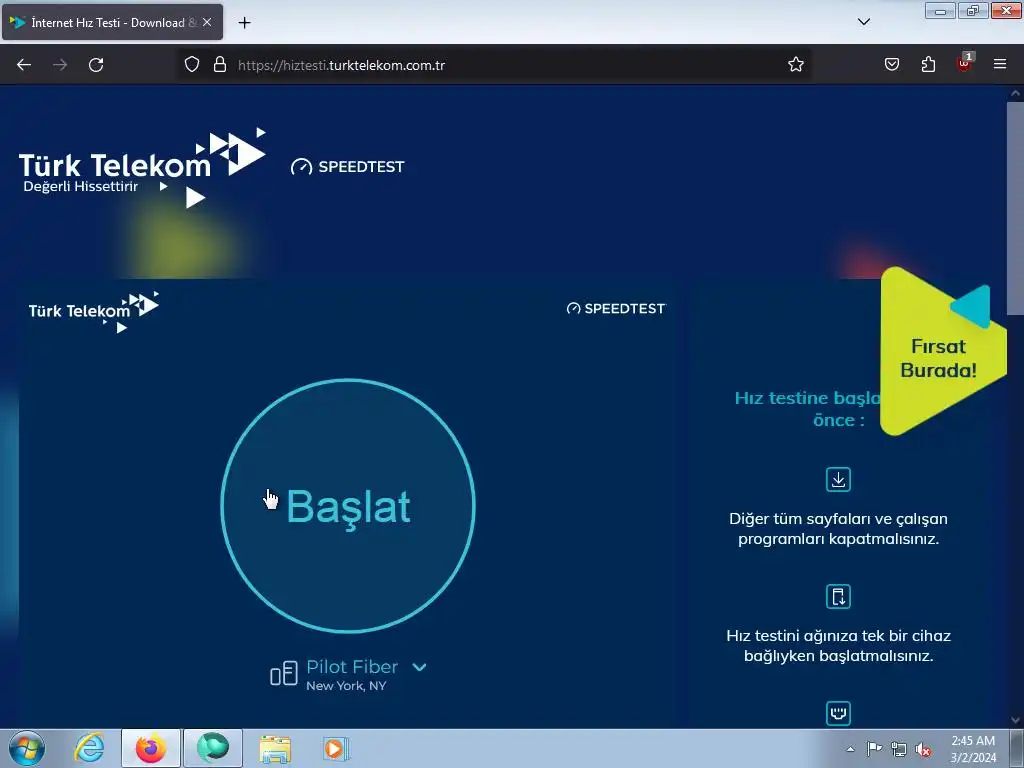The height and width of the screenshot is (768, 1024).
Task: Reload the page with the refresh icon
Action: click(x=96, y=65)
